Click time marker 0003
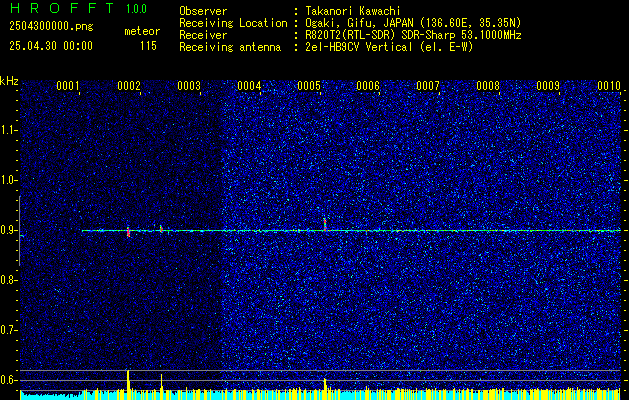 189,86
